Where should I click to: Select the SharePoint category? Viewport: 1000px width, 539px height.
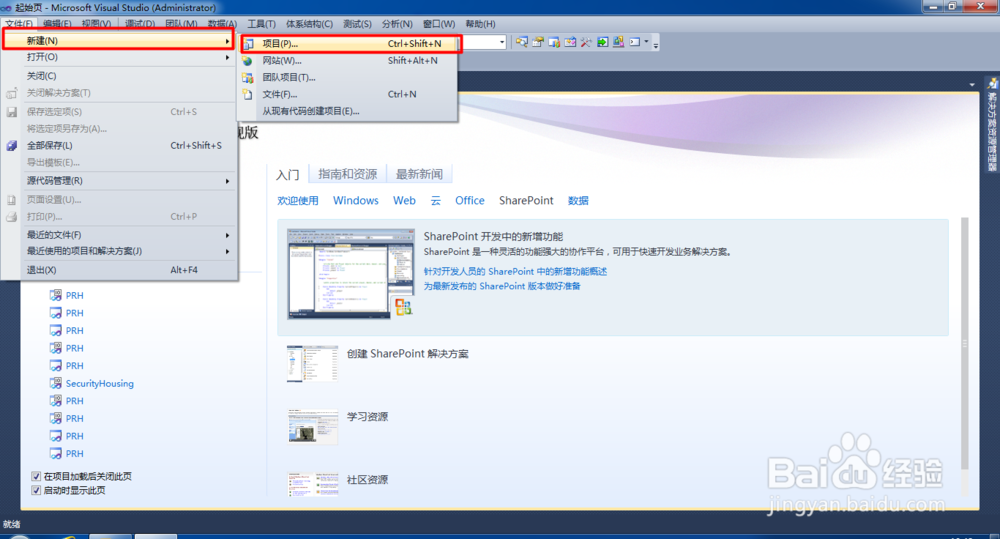[x=526, y=200]
